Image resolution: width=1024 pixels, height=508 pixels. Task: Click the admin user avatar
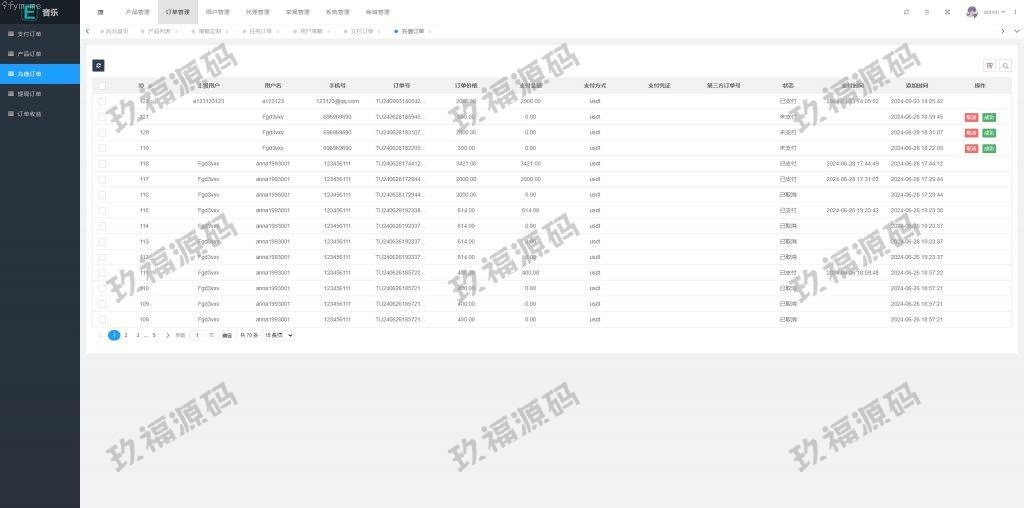(x=972, y=12)
